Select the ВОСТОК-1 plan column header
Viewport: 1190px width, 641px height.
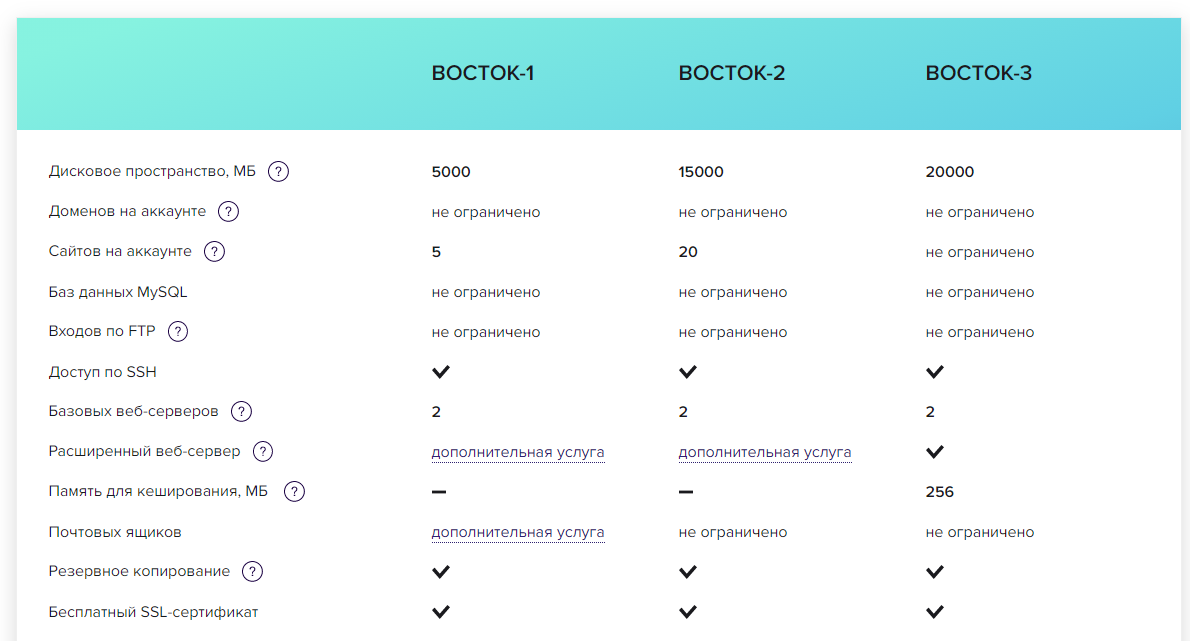(483, 73)
